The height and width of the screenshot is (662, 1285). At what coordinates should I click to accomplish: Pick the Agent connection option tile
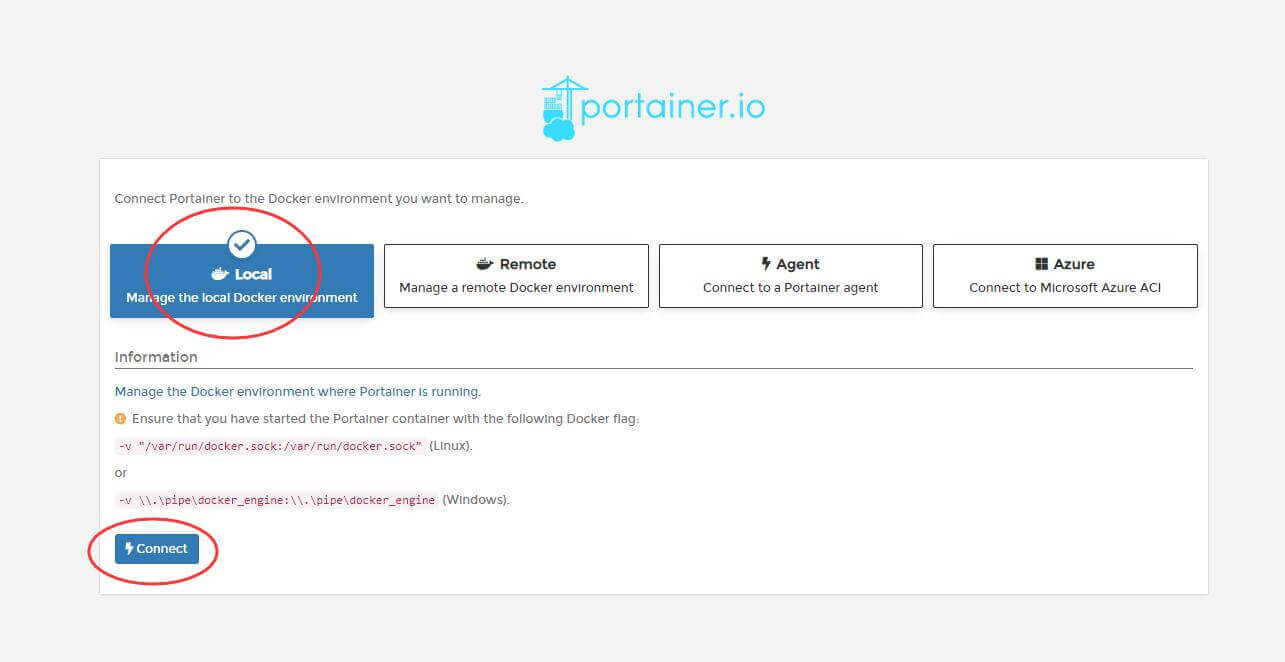point(790,276)
